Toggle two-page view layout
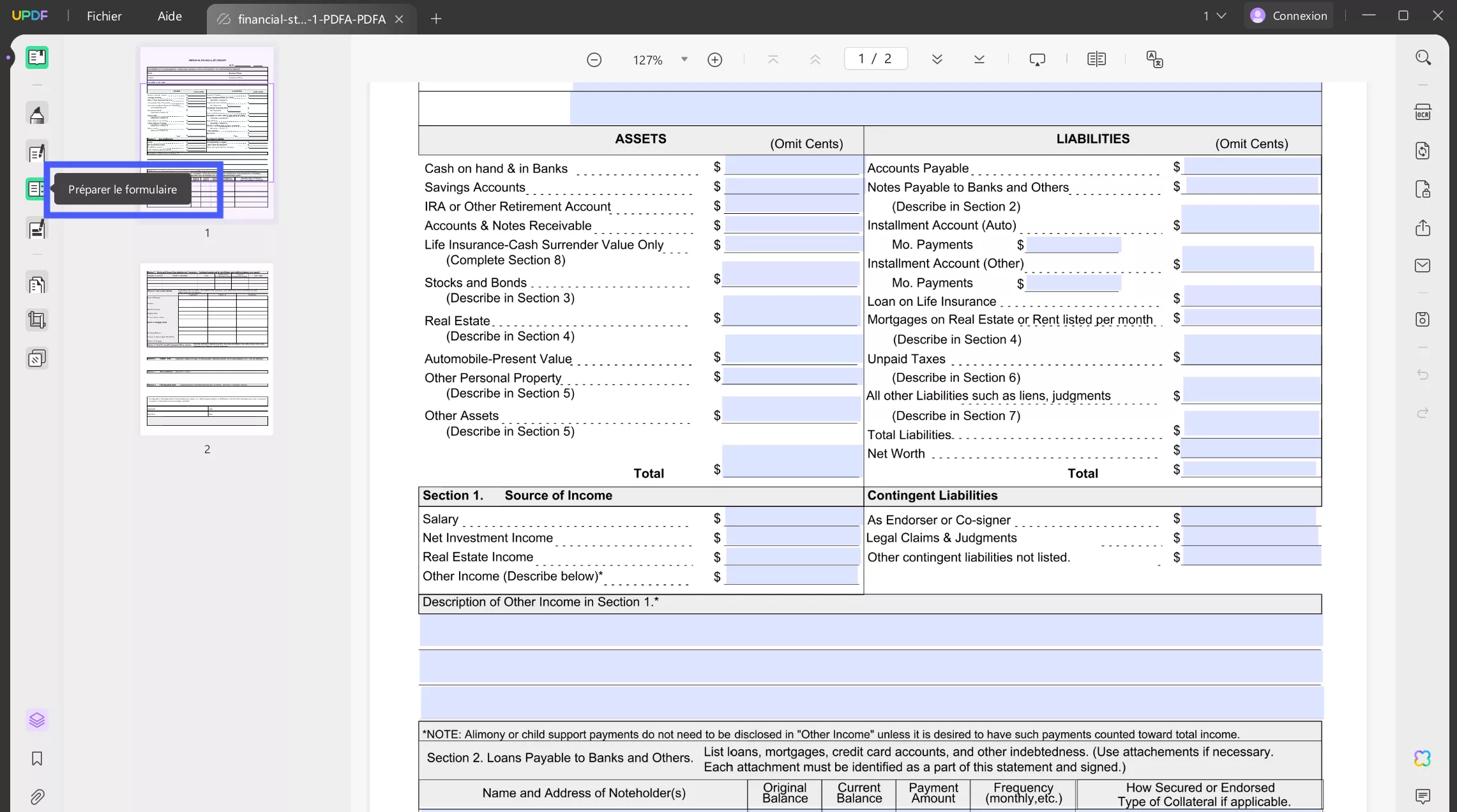Image resolution: width=1457 pixels, height=812 pixels. (x=1097, y=59)
